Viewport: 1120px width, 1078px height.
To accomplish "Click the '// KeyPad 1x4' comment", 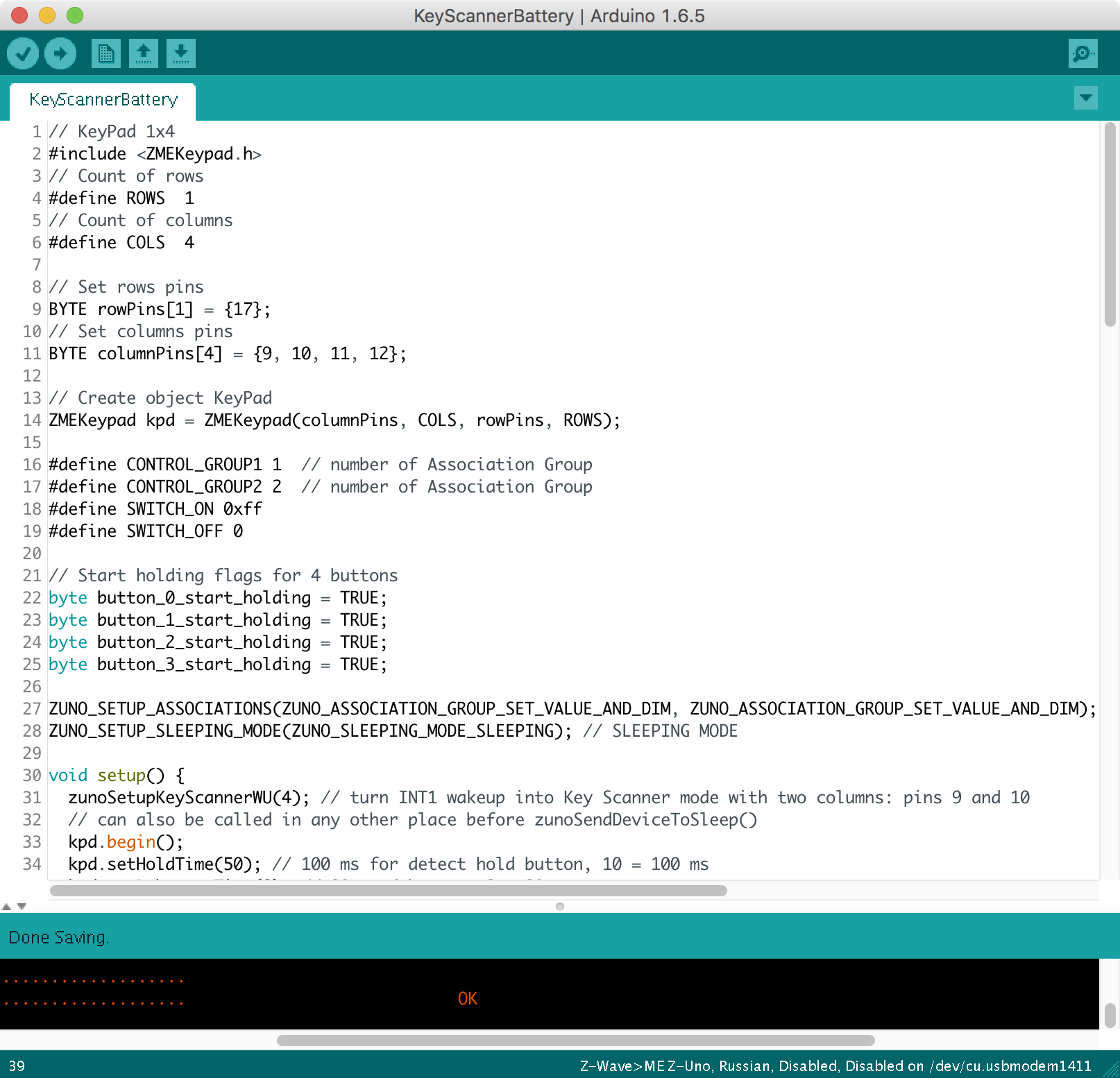I will coord(112,132).
